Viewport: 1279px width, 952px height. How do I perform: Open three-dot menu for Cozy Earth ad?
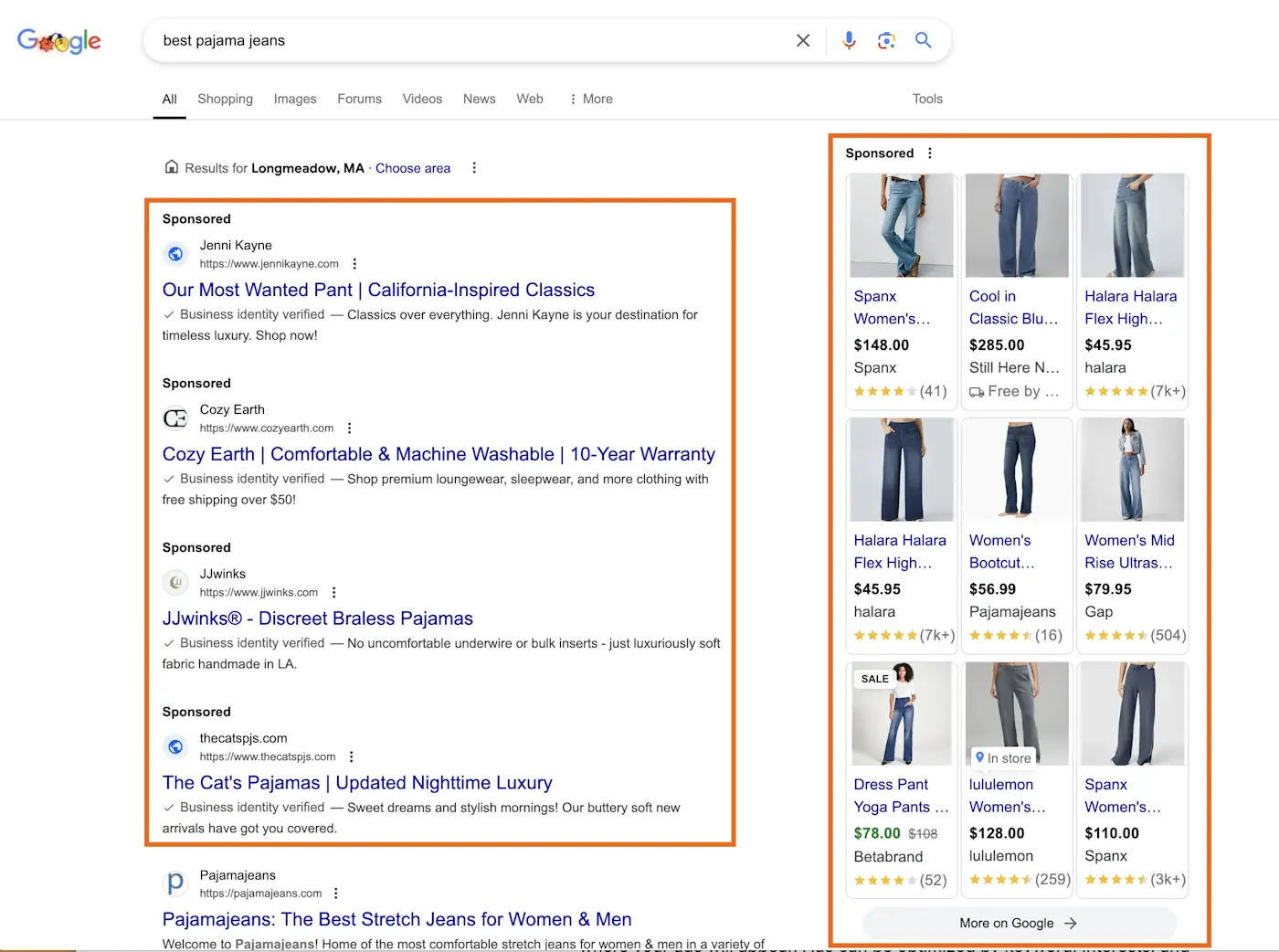349,428
